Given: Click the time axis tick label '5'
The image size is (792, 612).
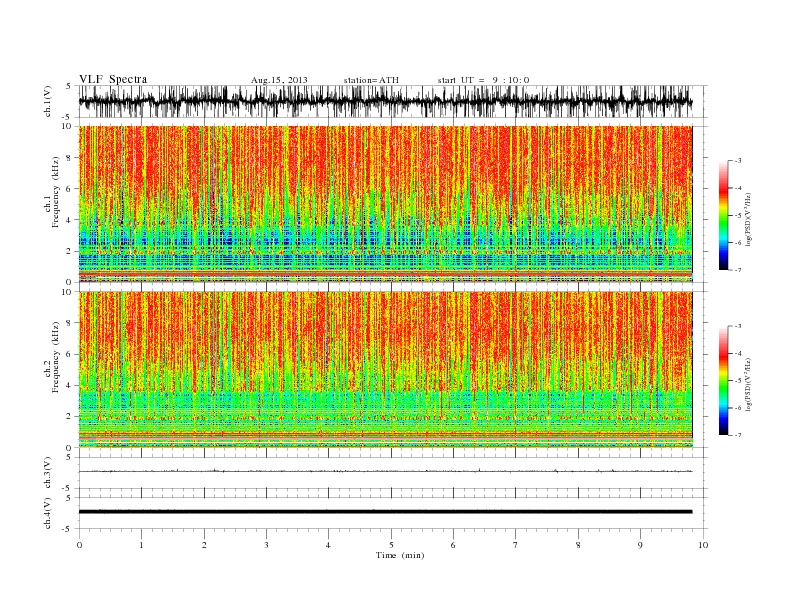Looking at the screenshot, I should pos(391,545).
